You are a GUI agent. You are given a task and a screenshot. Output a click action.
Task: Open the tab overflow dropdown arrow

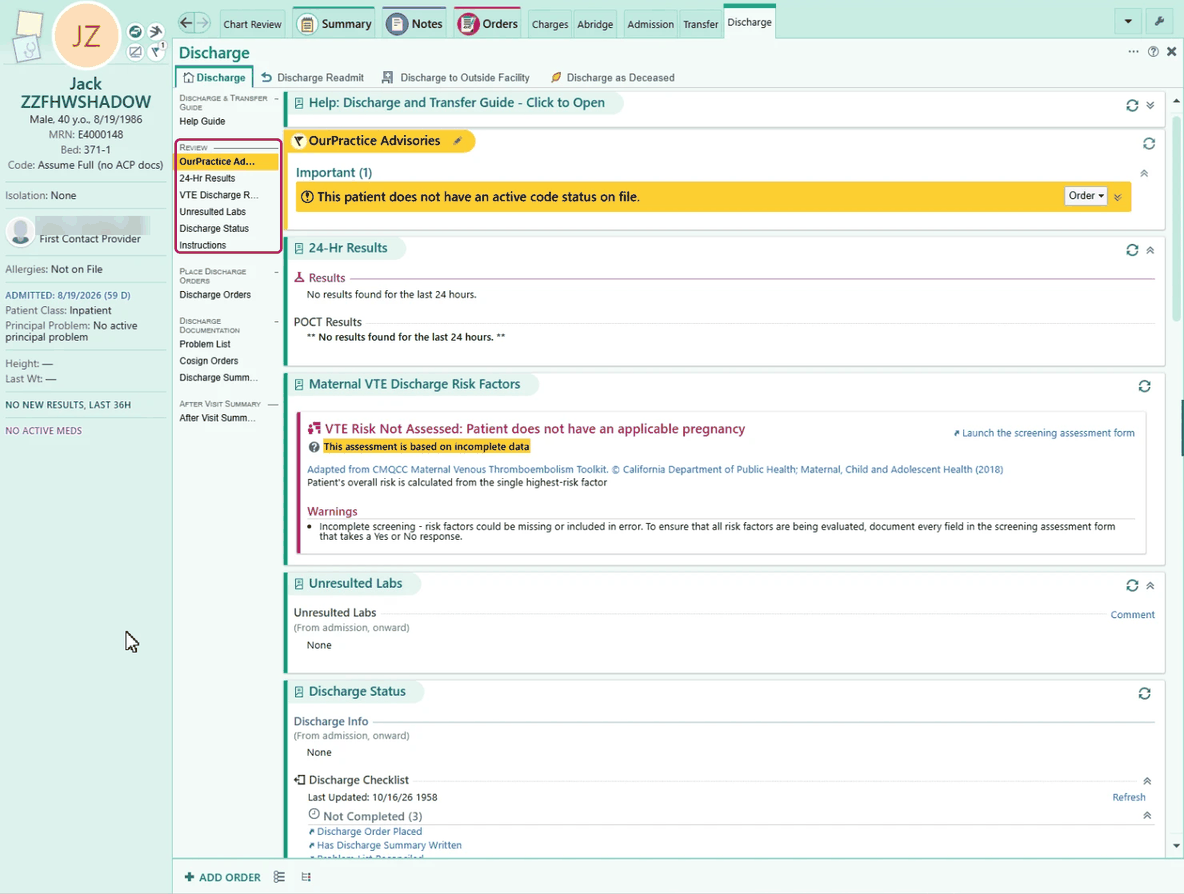coord(1128,21)
